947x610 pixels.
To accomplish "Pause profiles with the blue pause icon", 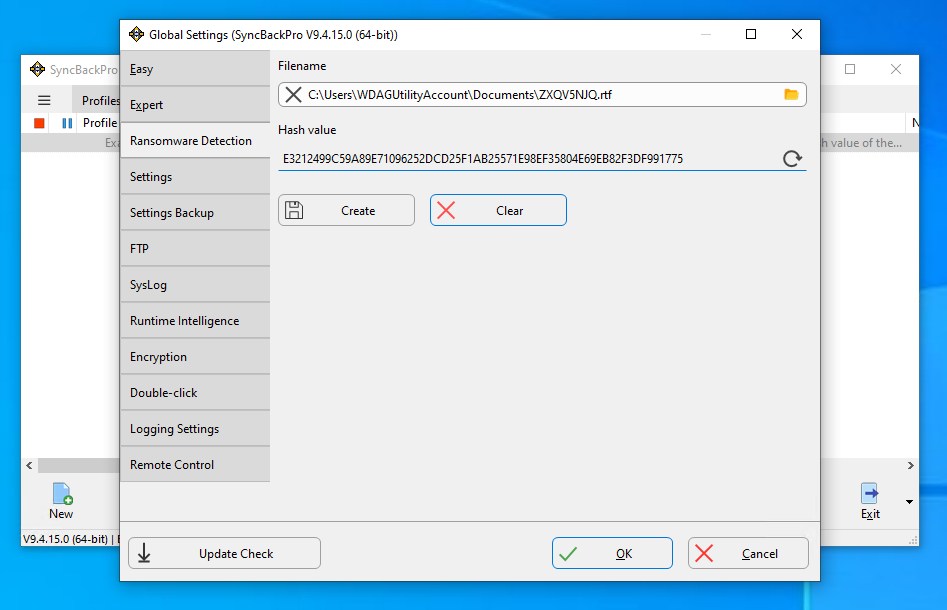I will [x=67, y=123].
